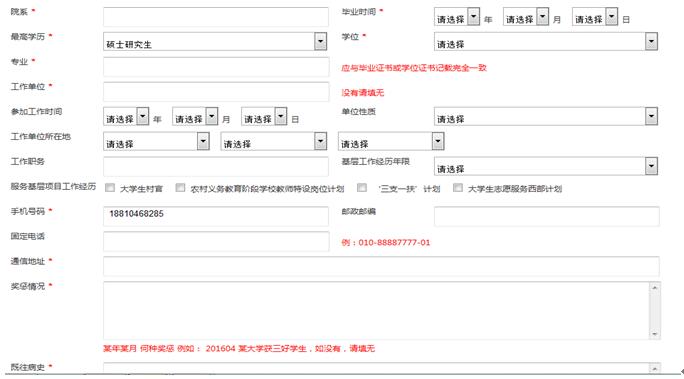Click the 奖惩情况 scrollbar down arrow
Screen dimensions: 684x379
[x=655, y=334]
